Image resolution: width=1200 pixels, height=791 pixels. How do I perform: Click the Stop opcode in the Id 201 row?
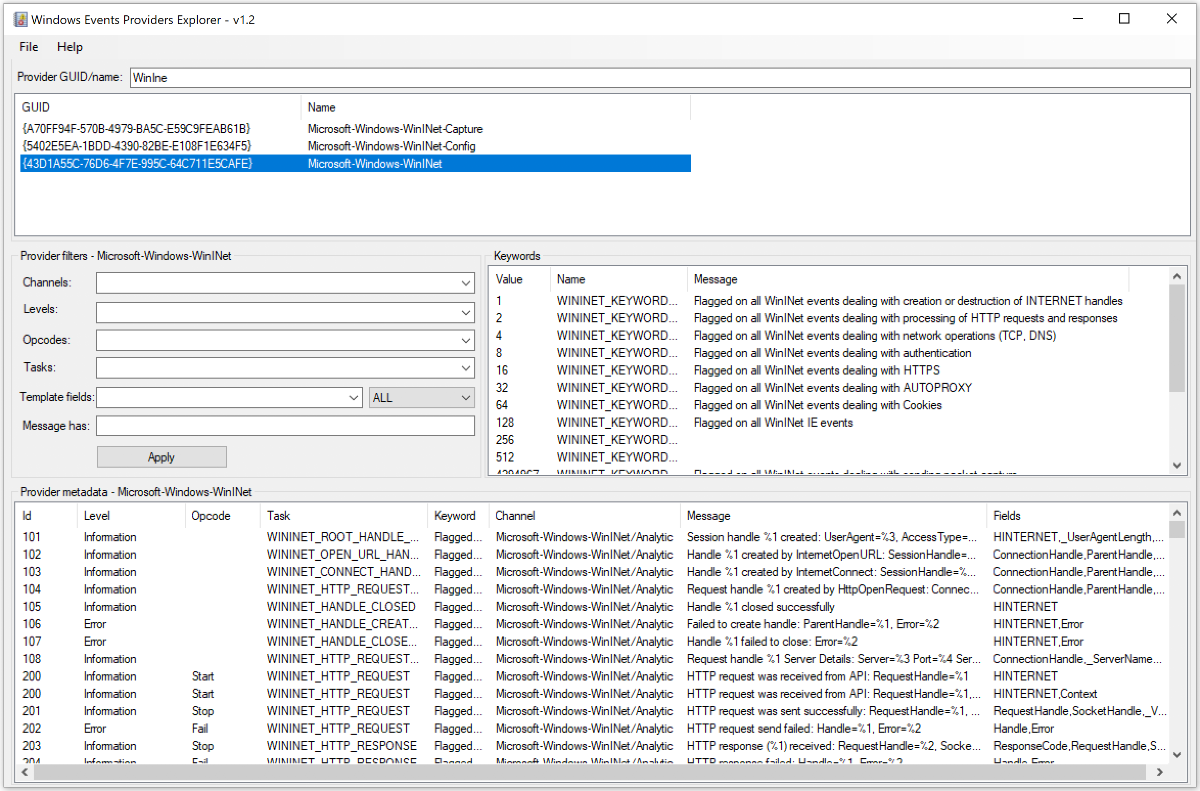click(x=203, y=711)
